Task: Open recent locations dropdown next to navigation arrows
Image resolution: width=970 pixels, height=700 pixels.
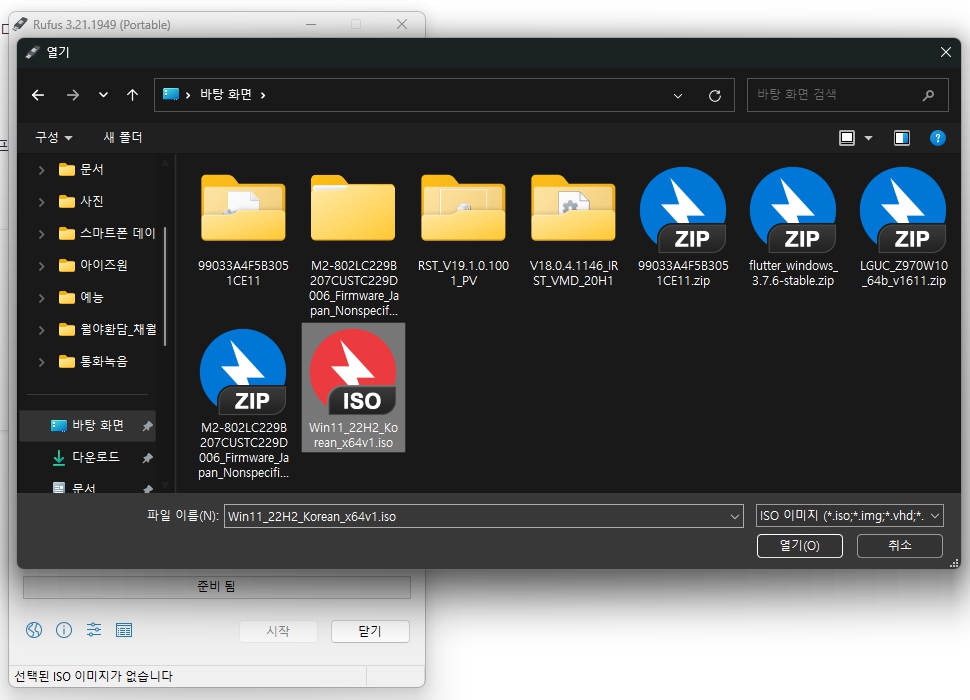Action: coord(103,95)
